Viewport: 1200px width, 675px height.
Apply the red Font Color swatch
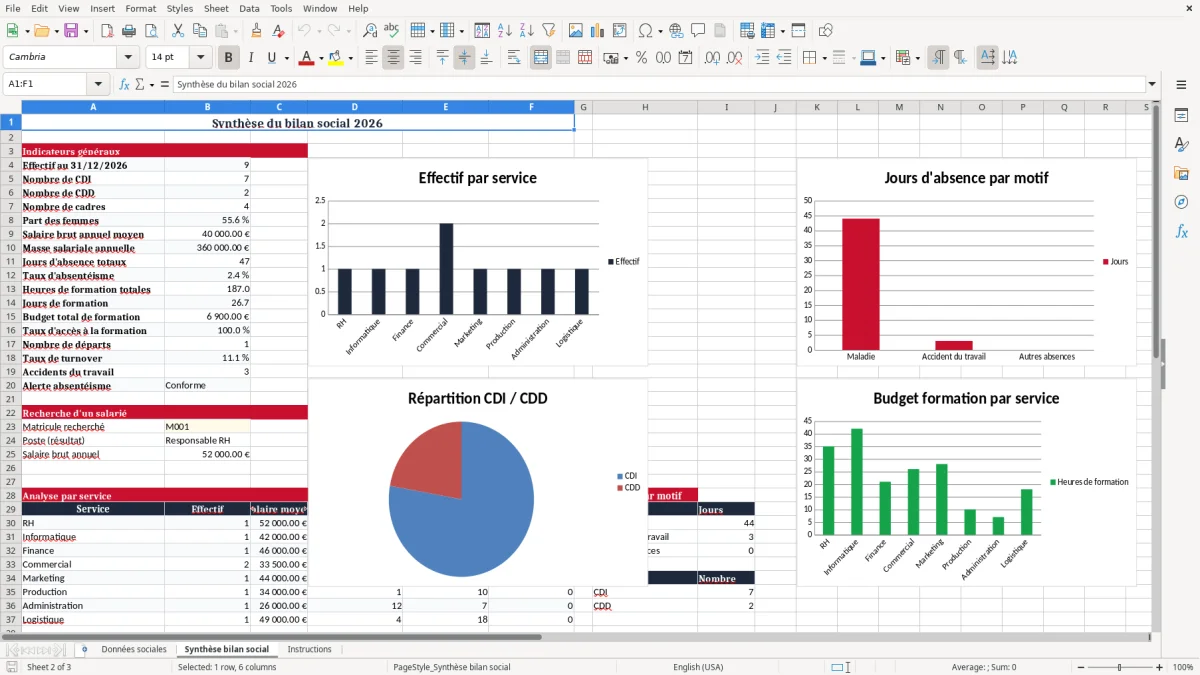point(307,58)
